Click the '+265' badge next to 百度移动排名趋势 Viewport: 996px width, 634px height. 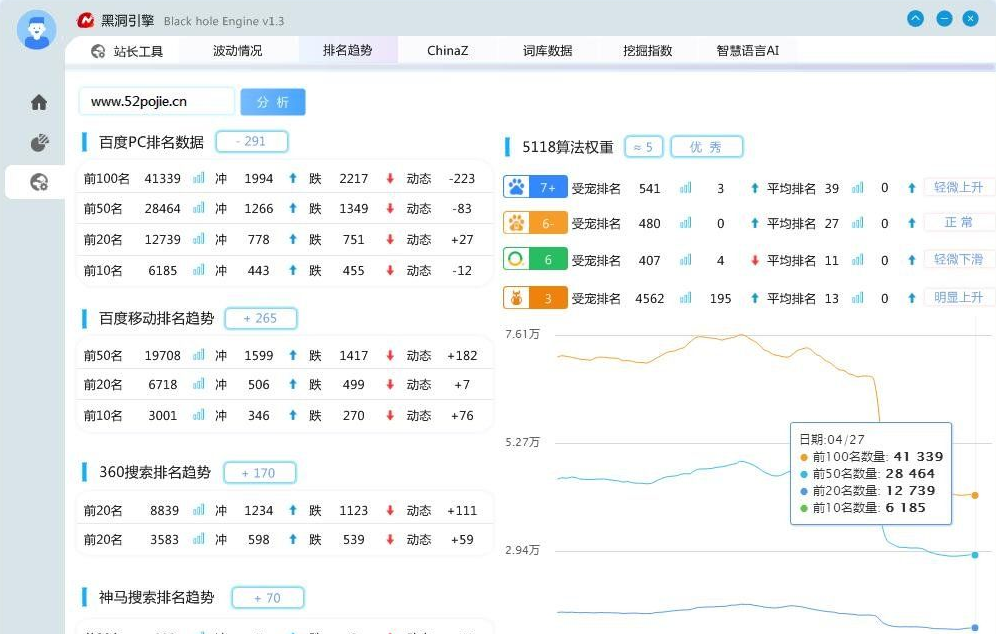click(x=259, y=317)
